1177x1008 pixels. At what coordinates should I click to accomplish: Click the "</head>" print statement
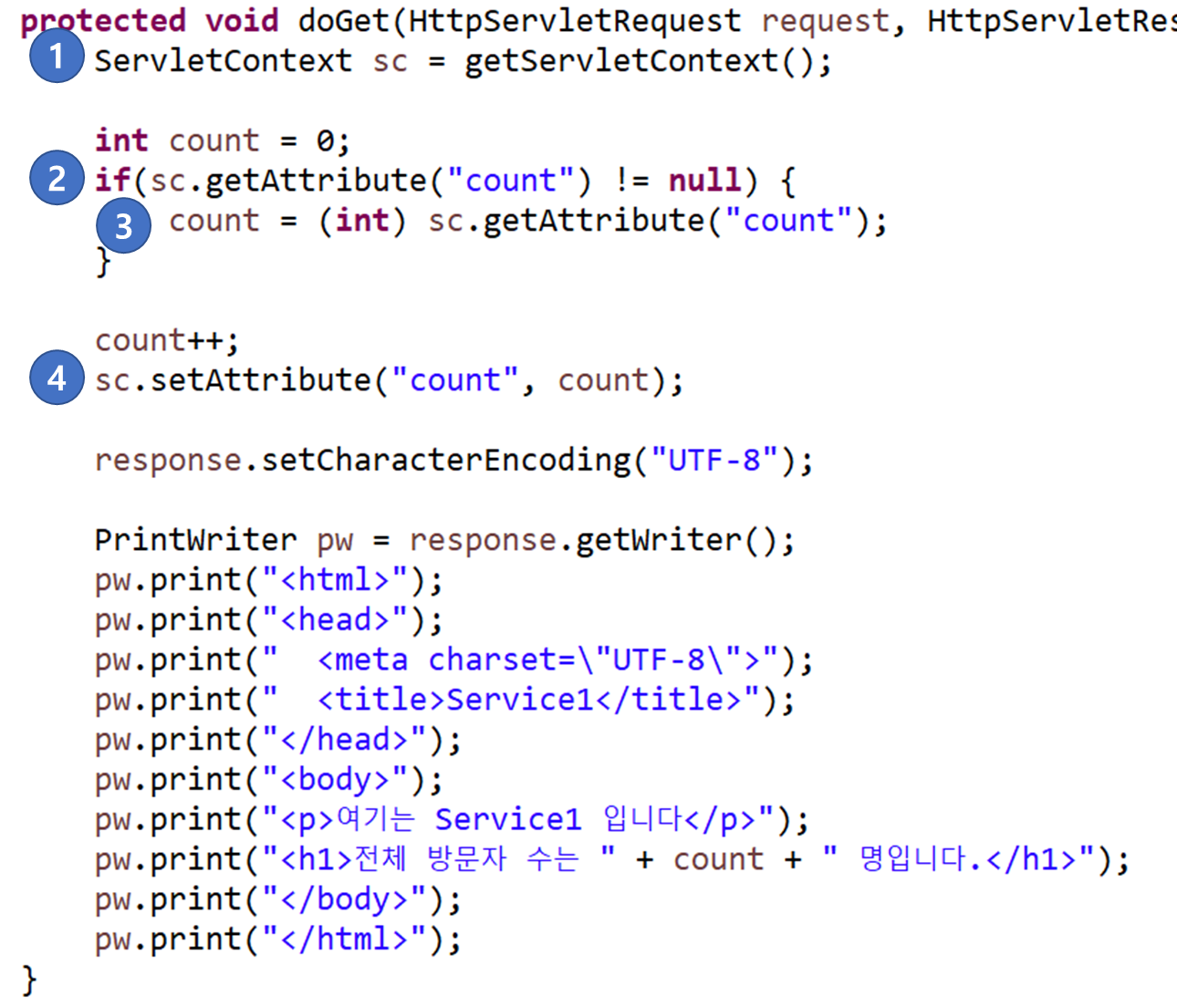(x=278, y=741)
